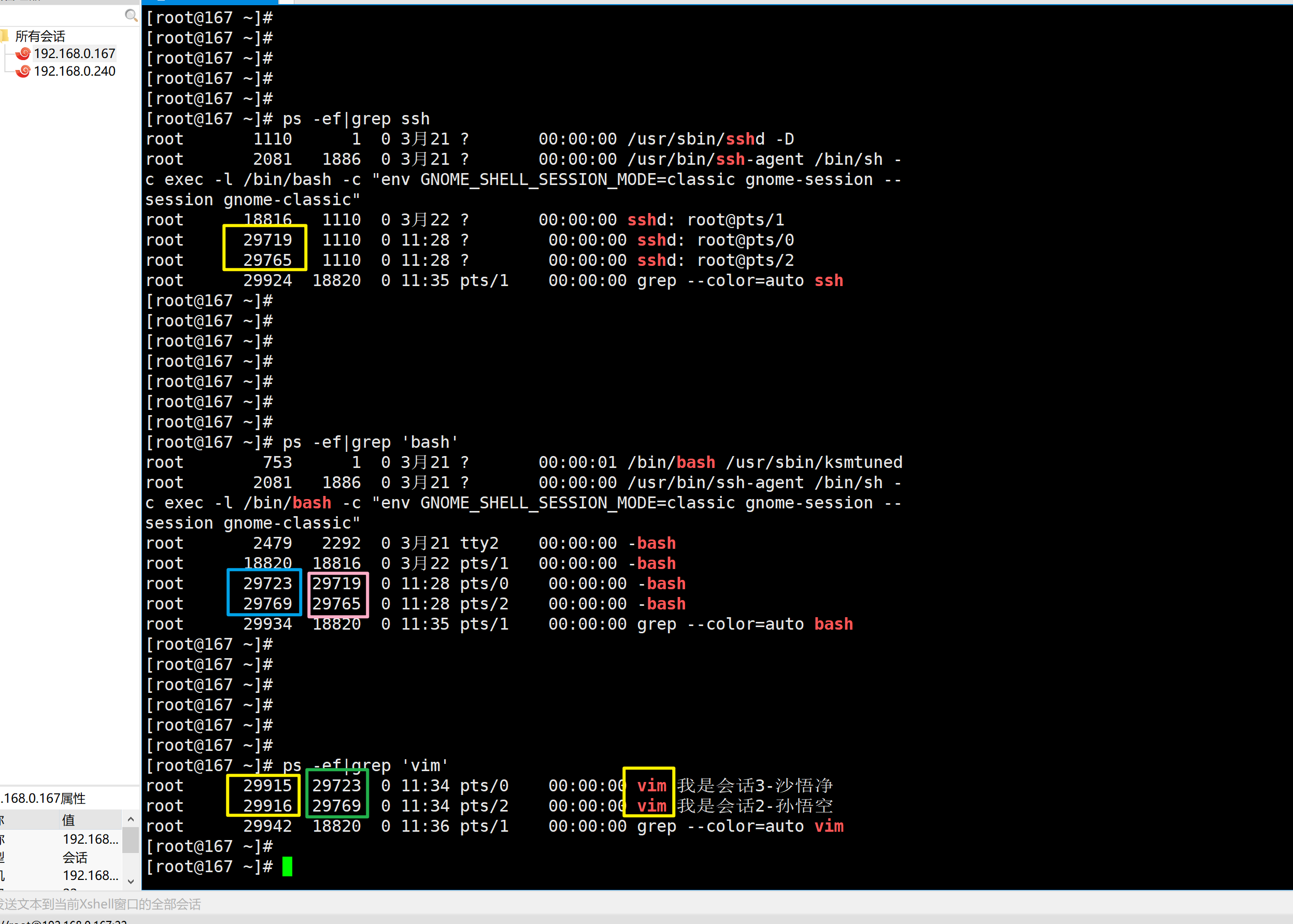This screenshot has width=1293, height=924.
Task: Click the 'sshd: root@pts/1' entry
Action: (706, 220)
